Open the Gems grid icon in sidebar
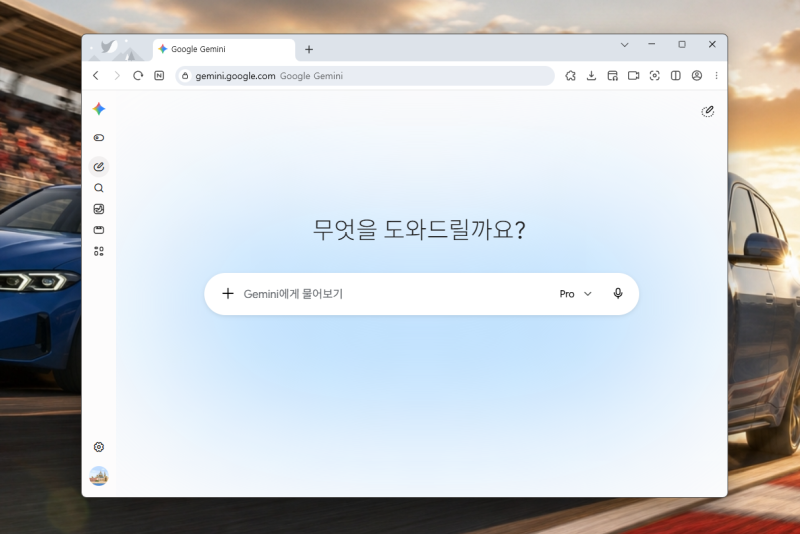800x534 pixels. (99, 251)
